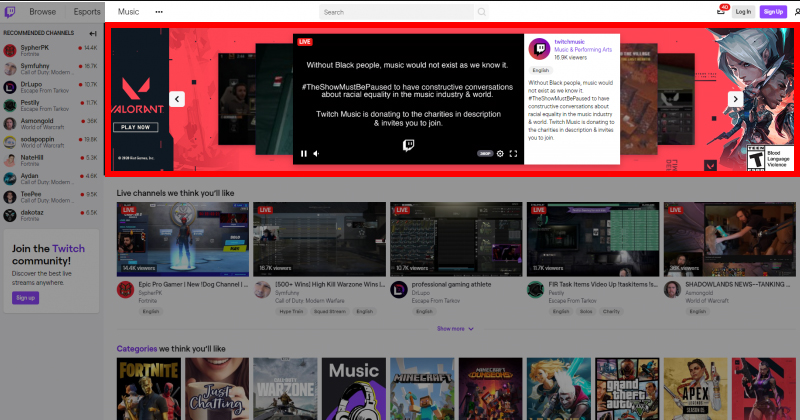This screenshot has height=420, width=800.
Task: Open dakotaz avatar in sidebar
Action: [x=10, y=215]
